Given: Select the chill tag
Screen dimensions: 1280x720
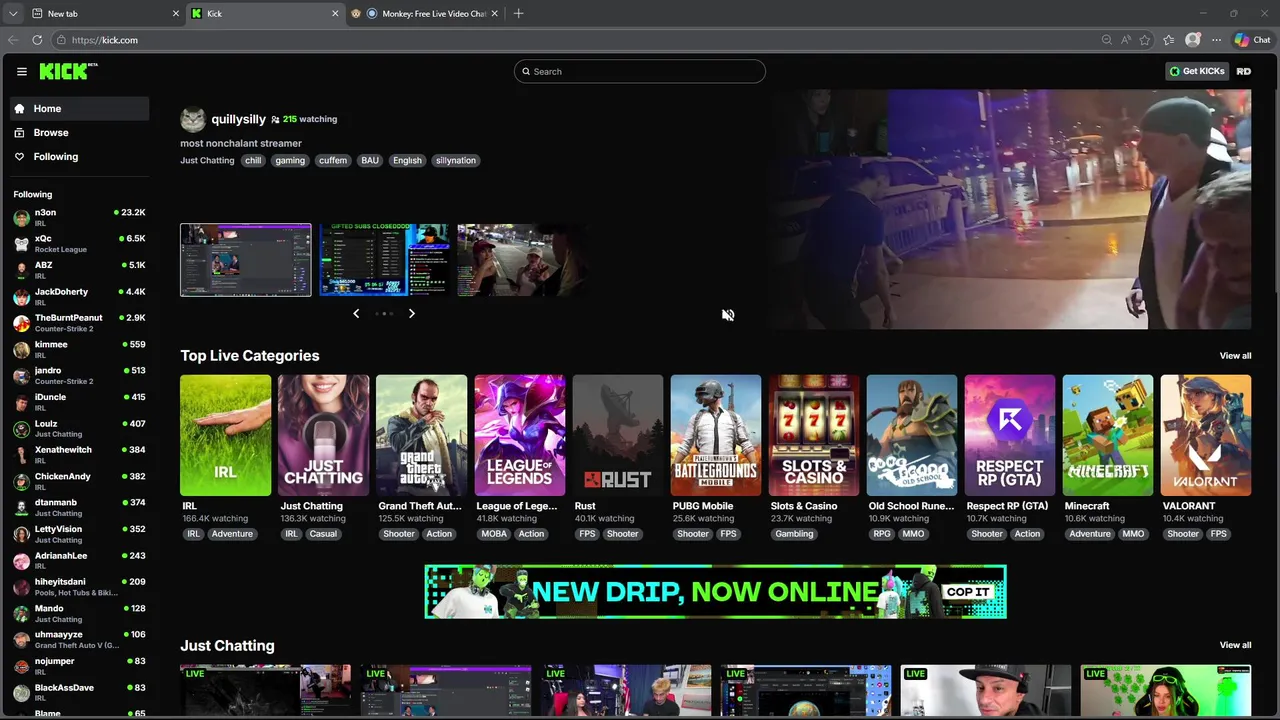Looking at the screenshot, I should (253, 160).
